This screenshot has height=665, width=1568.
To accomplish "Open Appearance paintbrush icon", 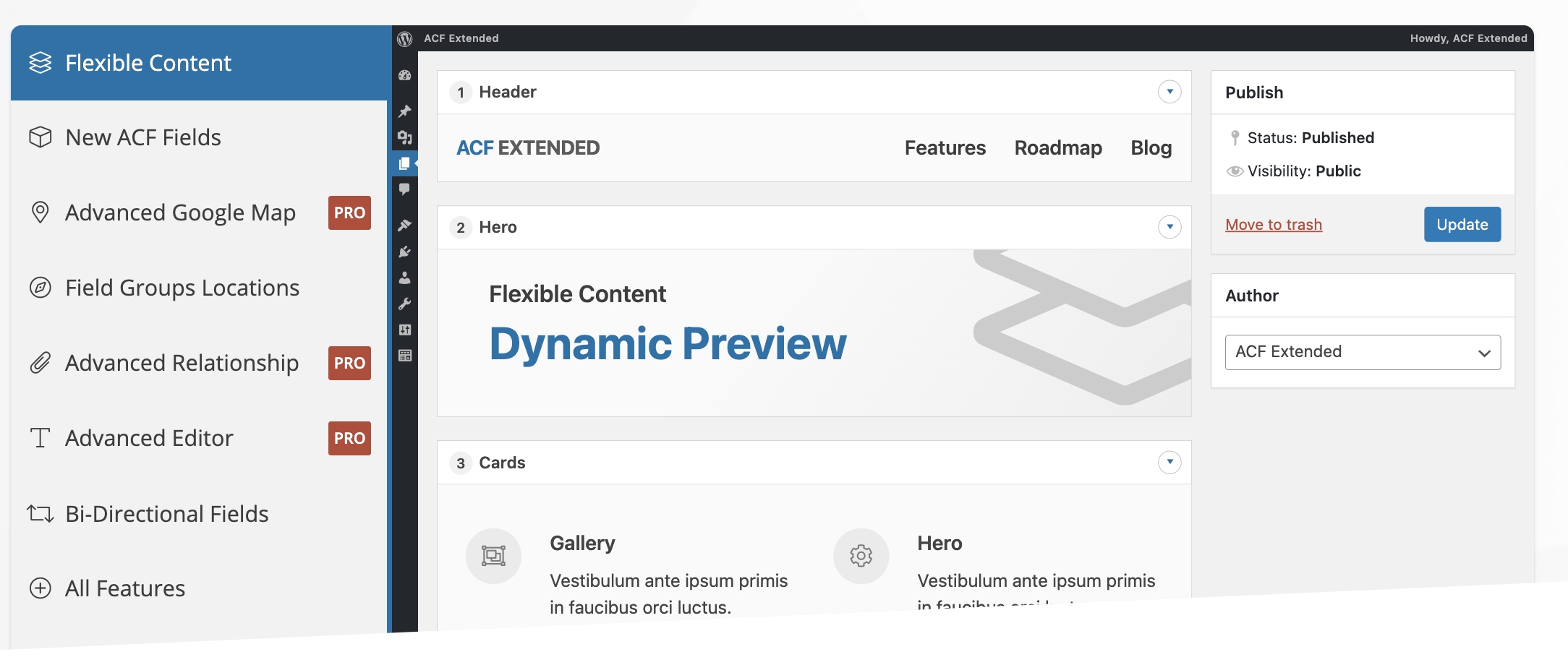I will click(405, 226).
